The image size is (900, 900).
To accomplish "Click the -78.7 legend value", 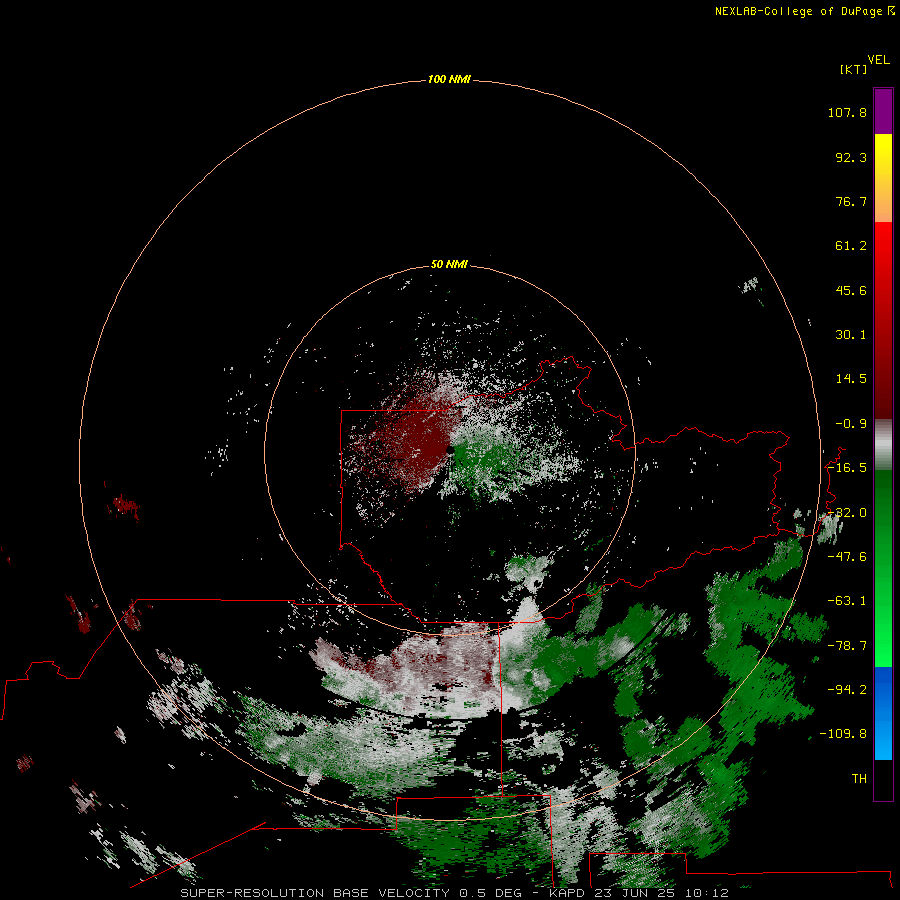I will (847, 646).
